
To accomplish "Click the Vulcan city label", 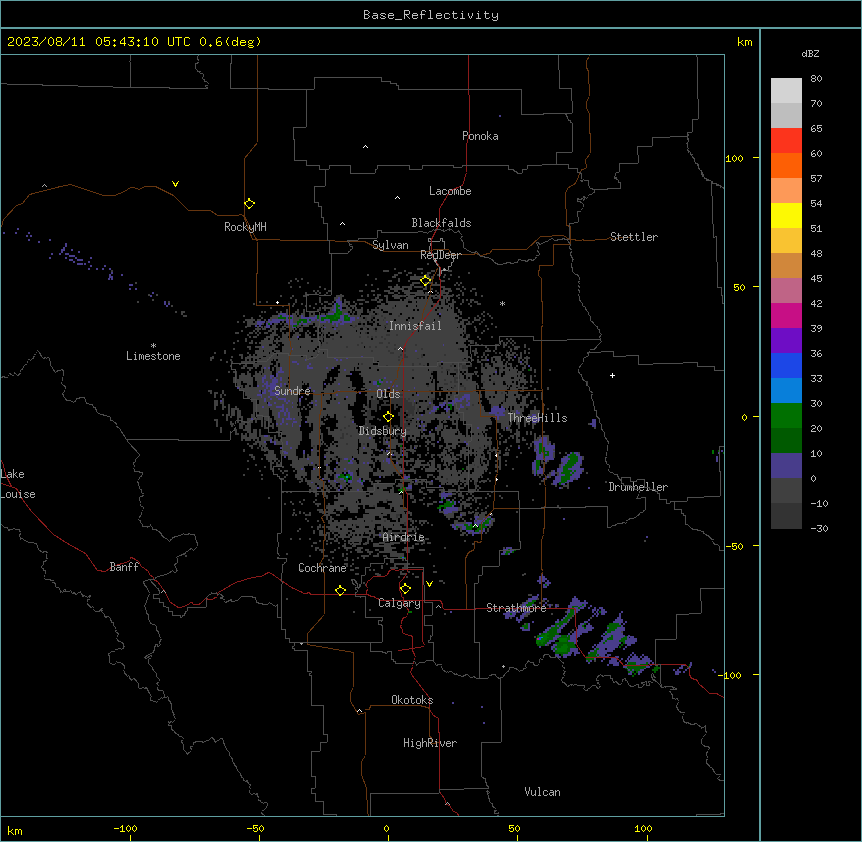I will pyautogui.click(x=543, y=792).
